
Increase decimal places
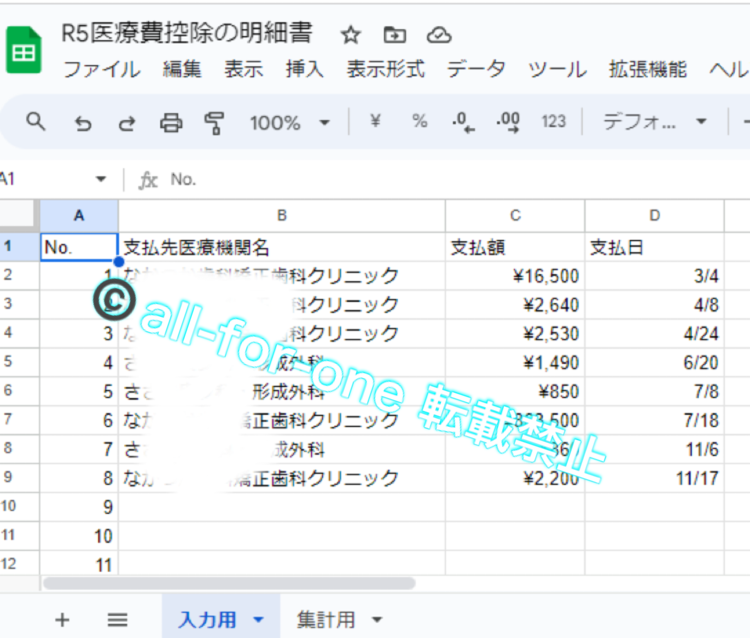[x=508, y=122]
